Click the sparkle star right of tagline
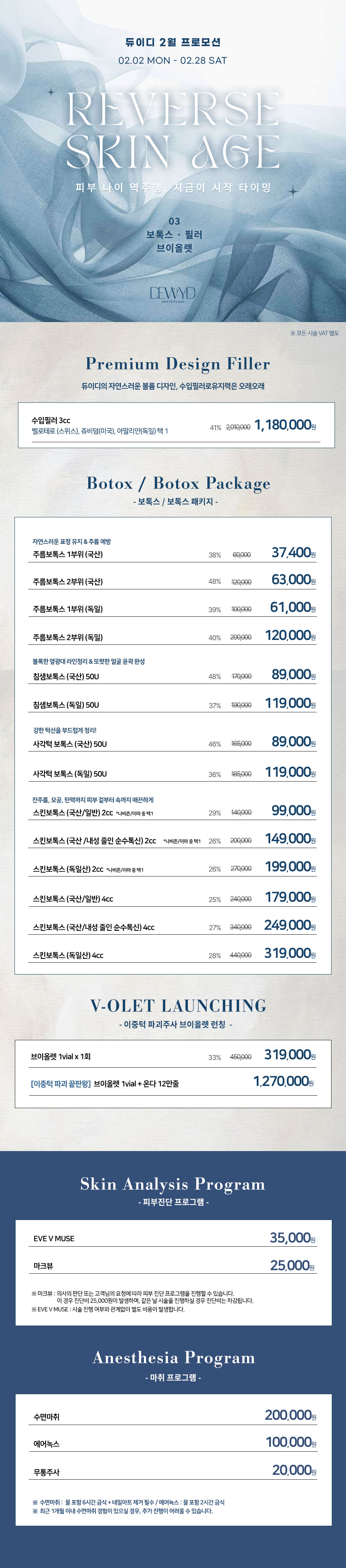Image resolution: width=346 pixels, height=1568 pixels. (293, 192)
